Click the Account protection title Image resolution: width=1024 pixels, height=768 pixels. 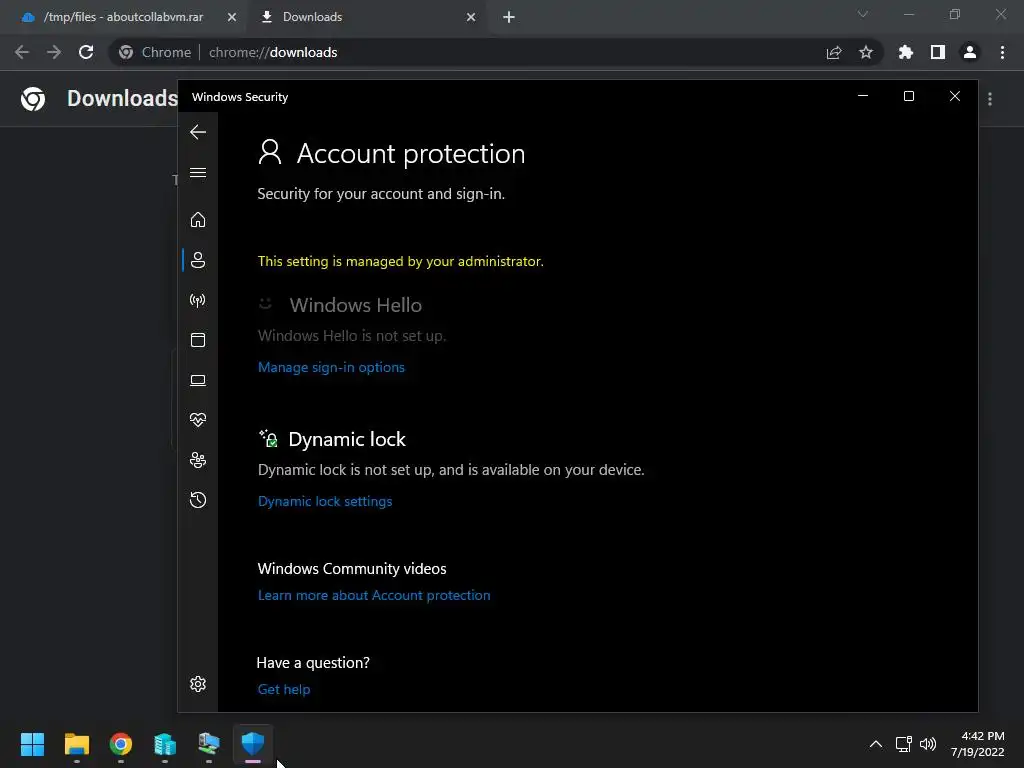tap(411, 153)
